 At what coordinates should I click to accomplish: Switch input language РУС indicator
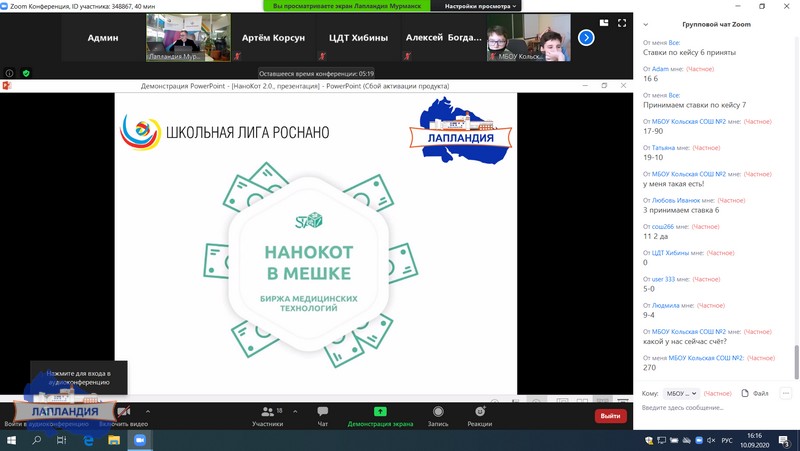point(727,440)
